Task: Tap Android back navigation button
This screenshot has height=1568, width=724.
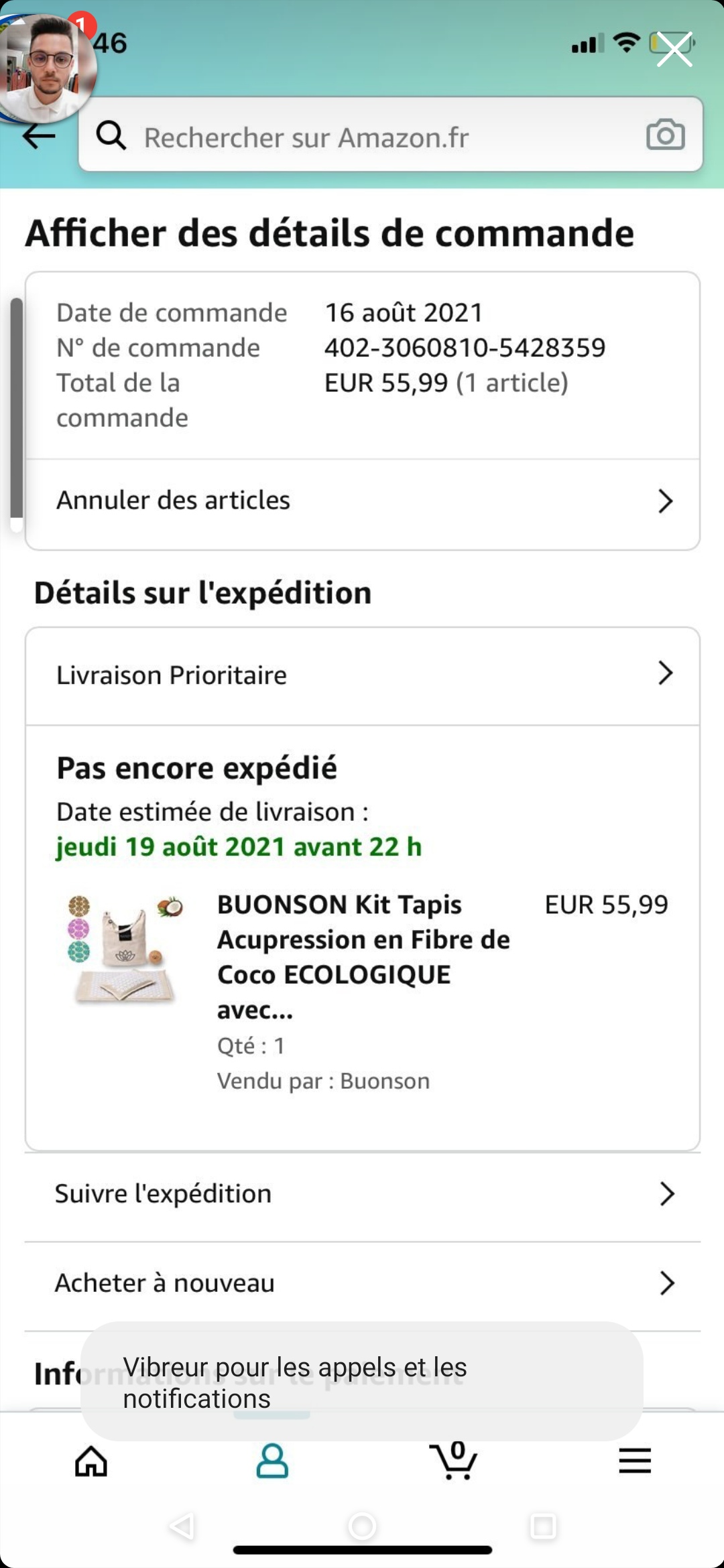Action: click(x=182, y=1527)
